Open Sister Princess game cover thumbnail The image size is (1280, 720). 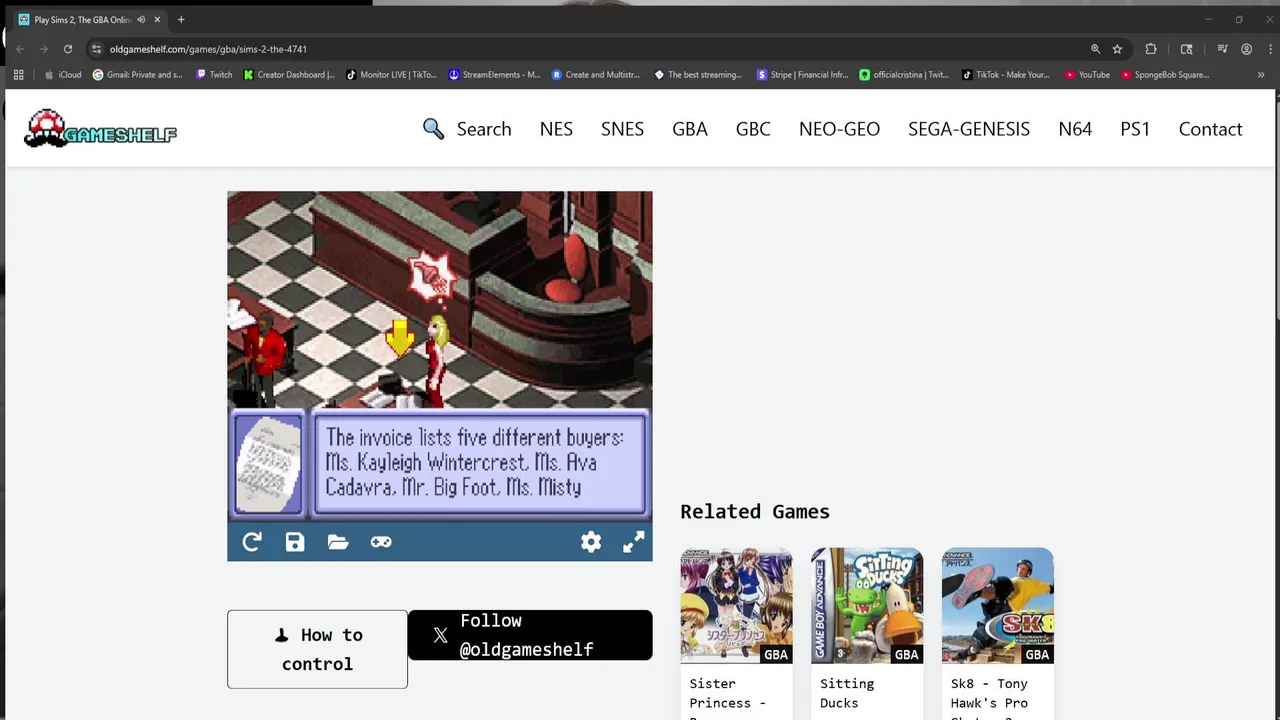[736, 606]
